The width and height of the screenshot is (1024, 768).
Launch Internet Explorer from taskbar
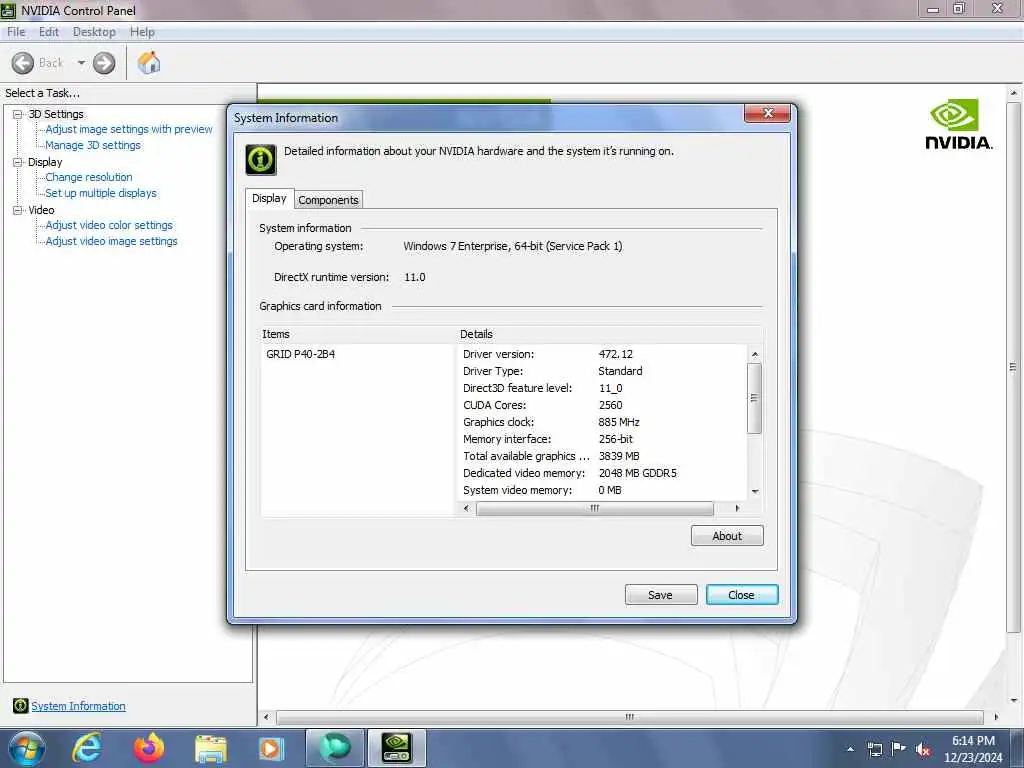87,748
